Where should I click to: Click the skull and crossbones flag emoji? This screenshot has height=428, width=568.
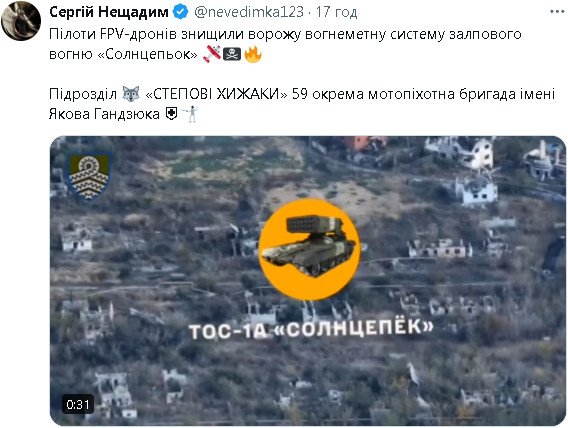pos(232,54)
